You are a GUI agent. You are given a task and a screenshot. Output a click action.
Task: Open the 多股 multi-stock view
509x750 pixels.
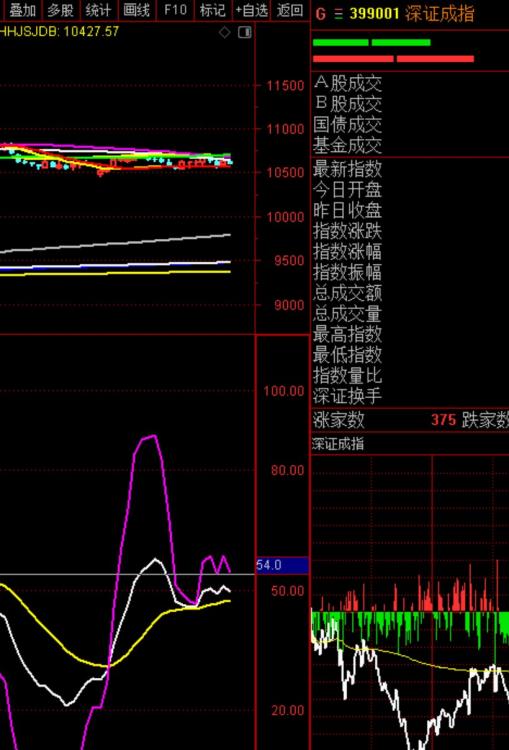coord(61,10)
